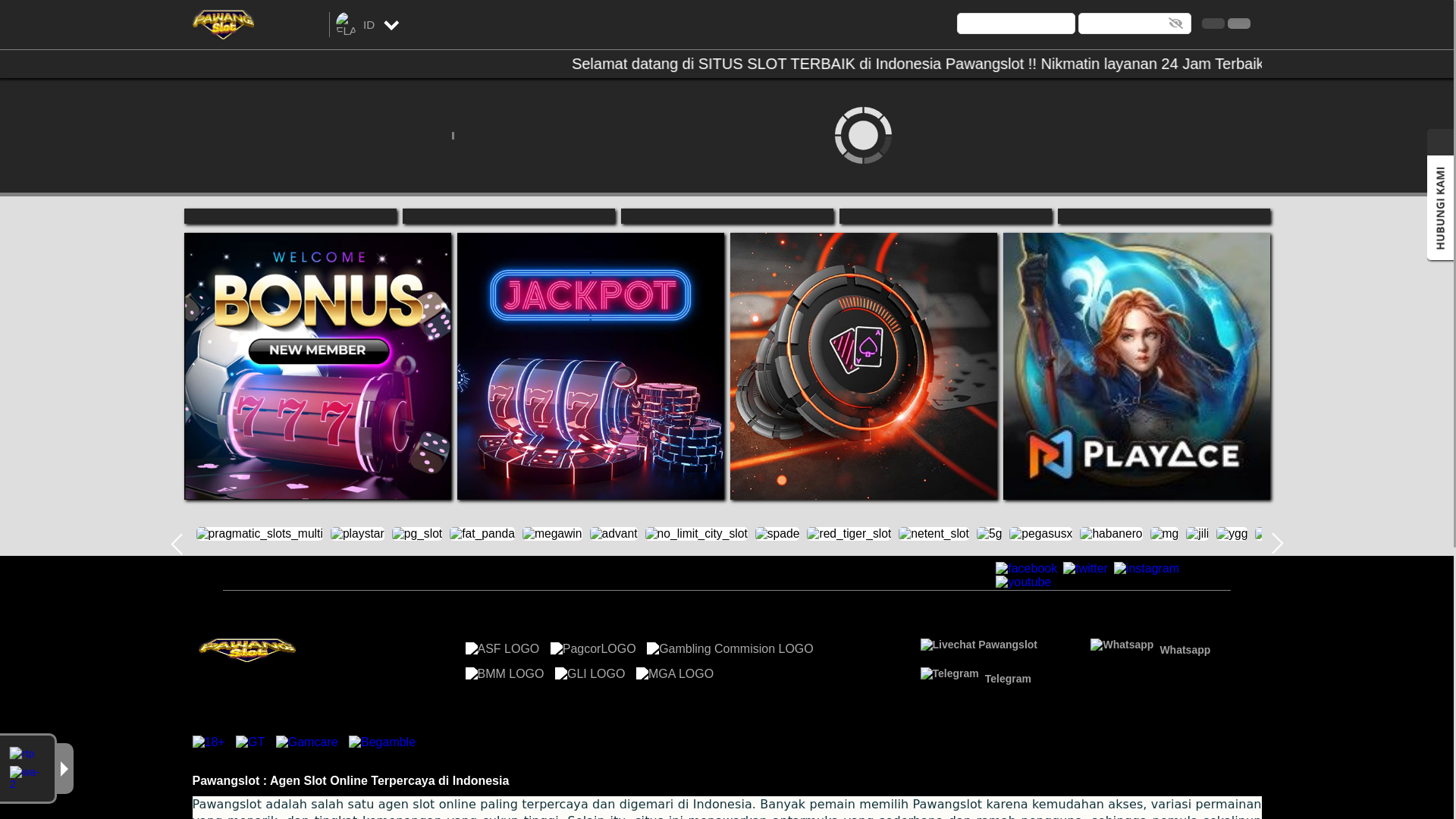The image size is (1456, 819).
Task: Expand the HUBUNGI KAMI side panel
Action: [x=1440, y=208]
